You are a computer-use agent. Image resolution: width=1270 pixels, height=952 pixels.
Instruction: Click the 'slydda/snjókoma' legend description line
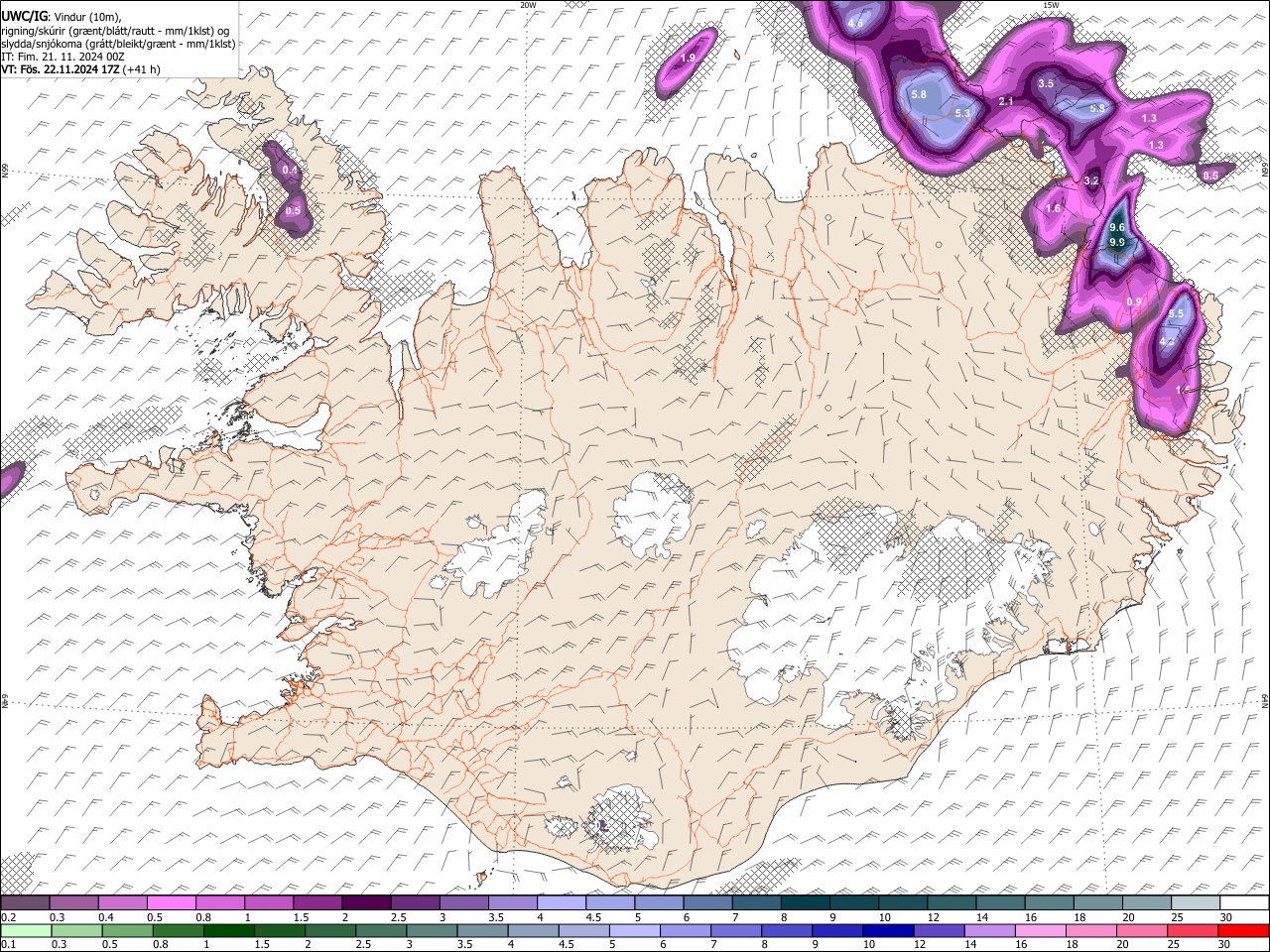[118, 44]
